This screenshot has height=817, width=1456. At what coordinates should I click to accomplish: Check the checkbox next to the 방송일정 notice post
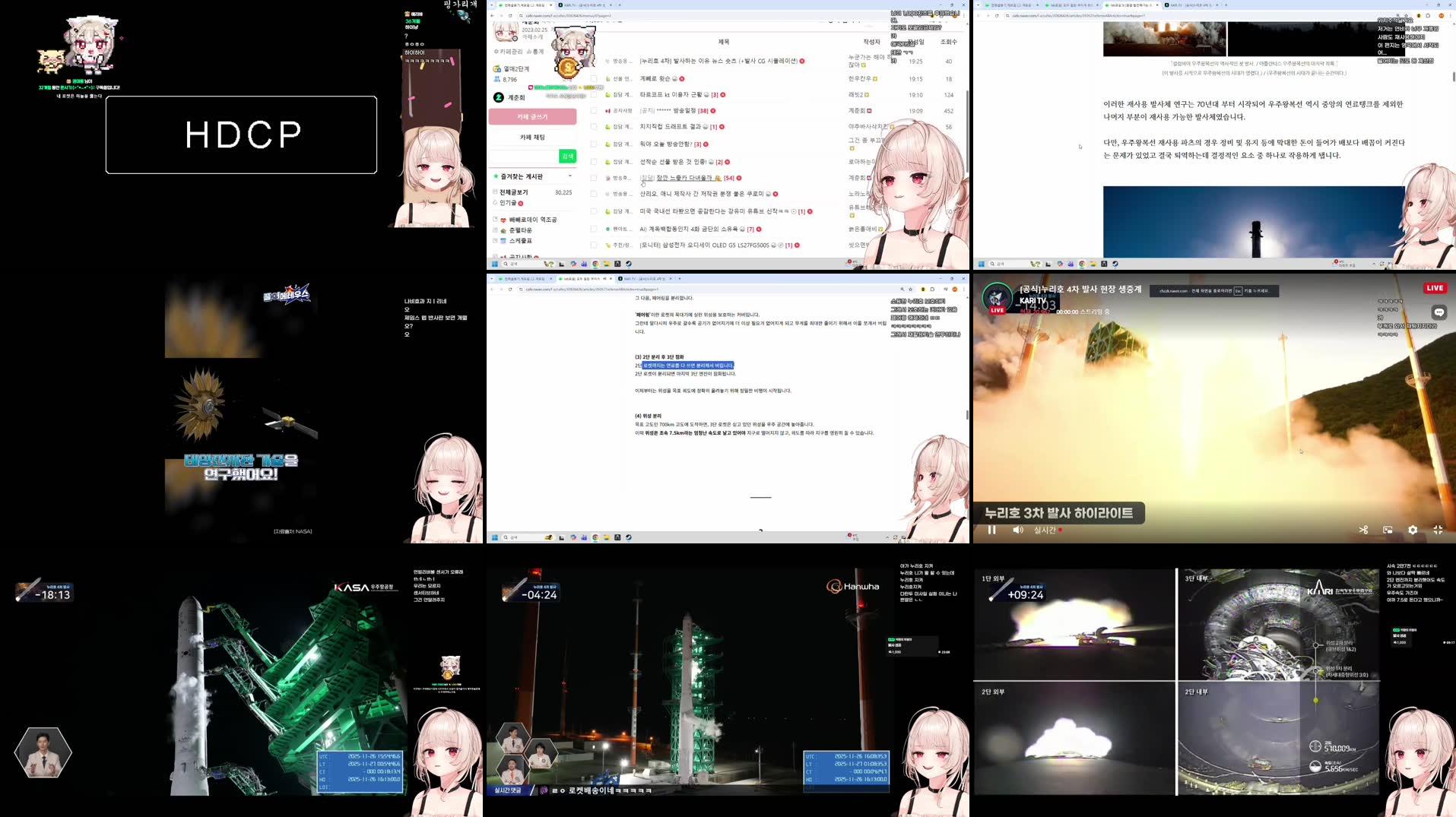point(593,111)
